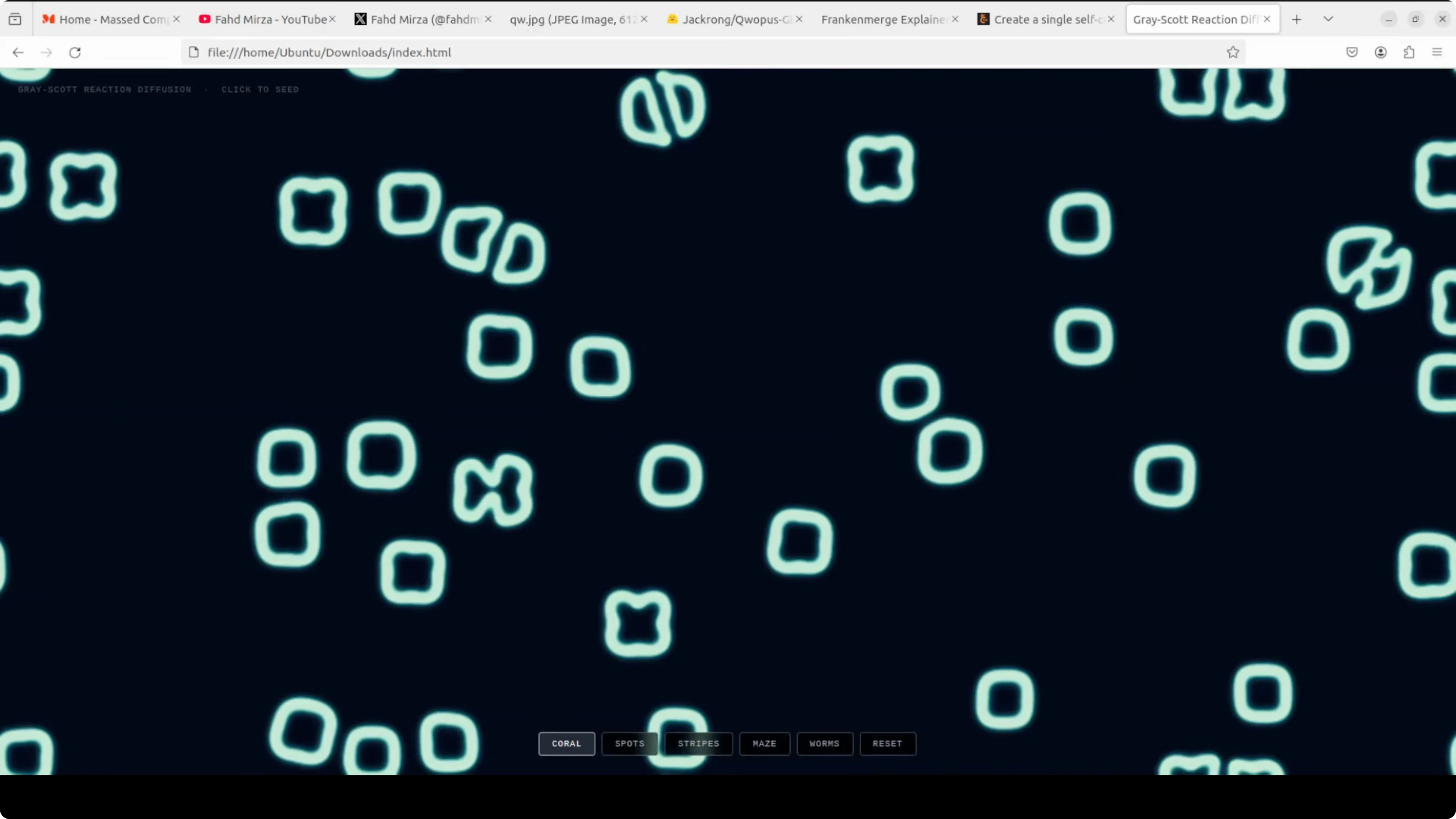Switch to Frankenmerge Explained tab

(882, 19)
